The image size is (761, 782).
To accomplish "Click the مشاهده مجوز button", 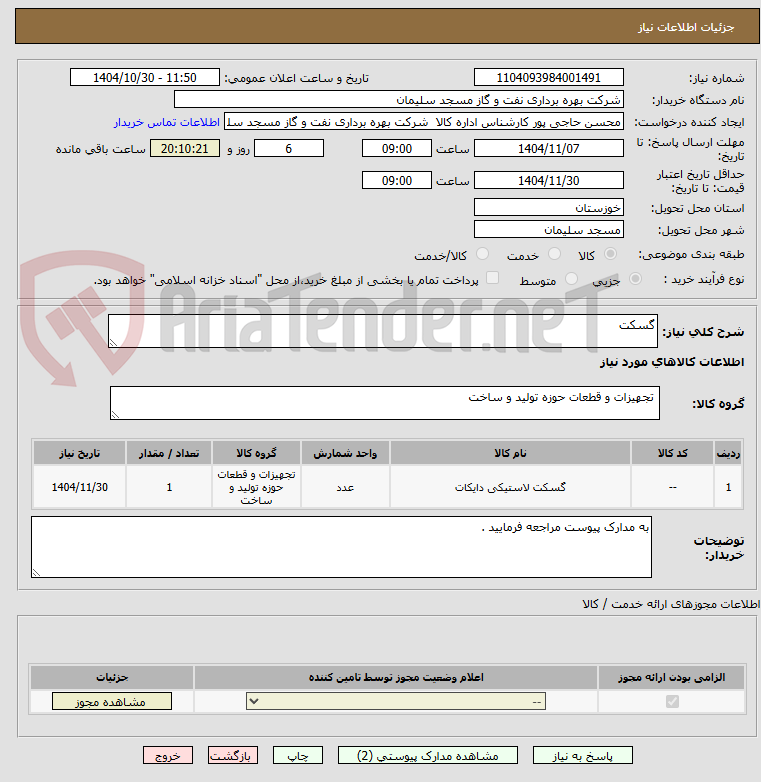I will [x=112, y=702].
